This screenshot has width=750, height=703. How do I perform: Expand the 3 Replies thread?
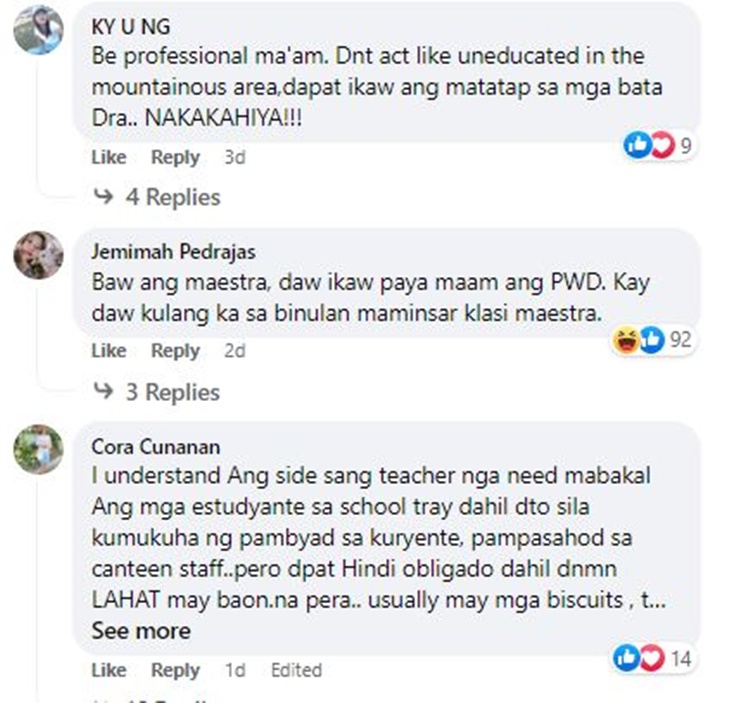157,392
